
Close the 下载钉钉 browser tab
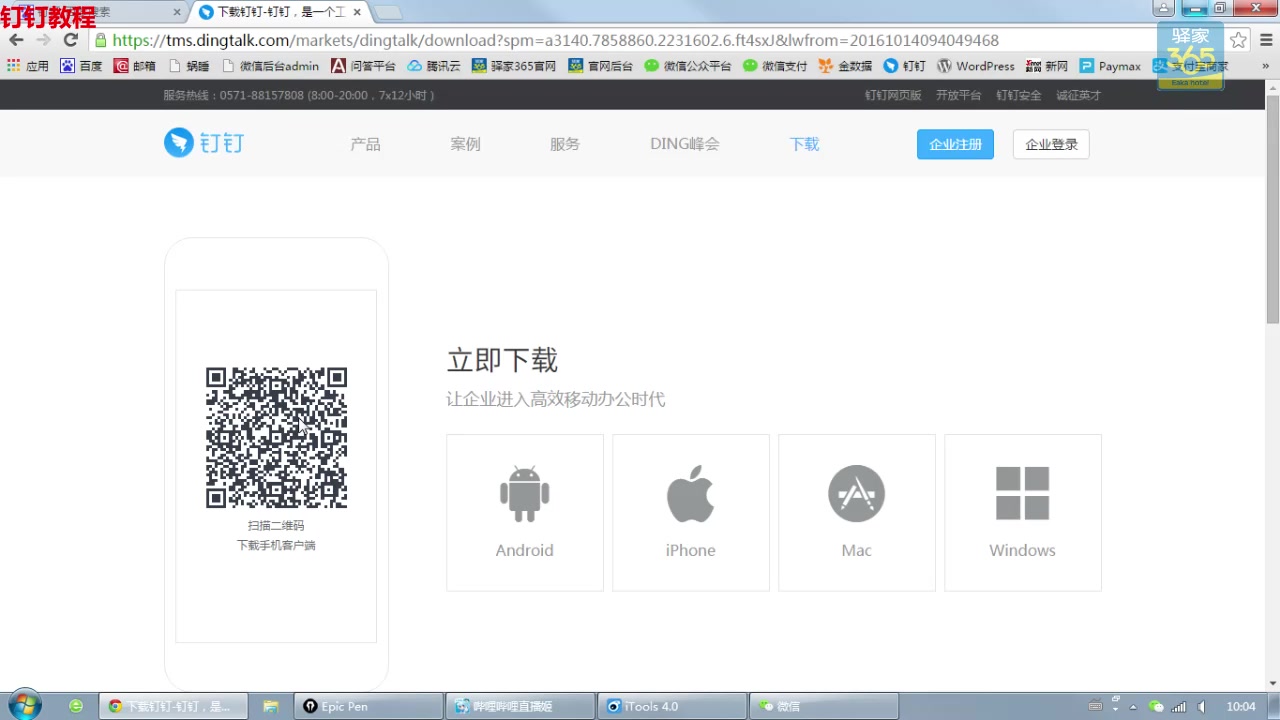pos(357,12)
